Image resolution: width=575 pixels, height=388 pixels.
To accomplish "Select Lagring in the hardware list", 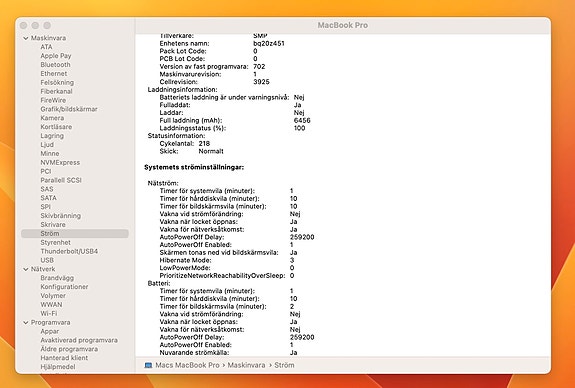I will tap(52, 136).
